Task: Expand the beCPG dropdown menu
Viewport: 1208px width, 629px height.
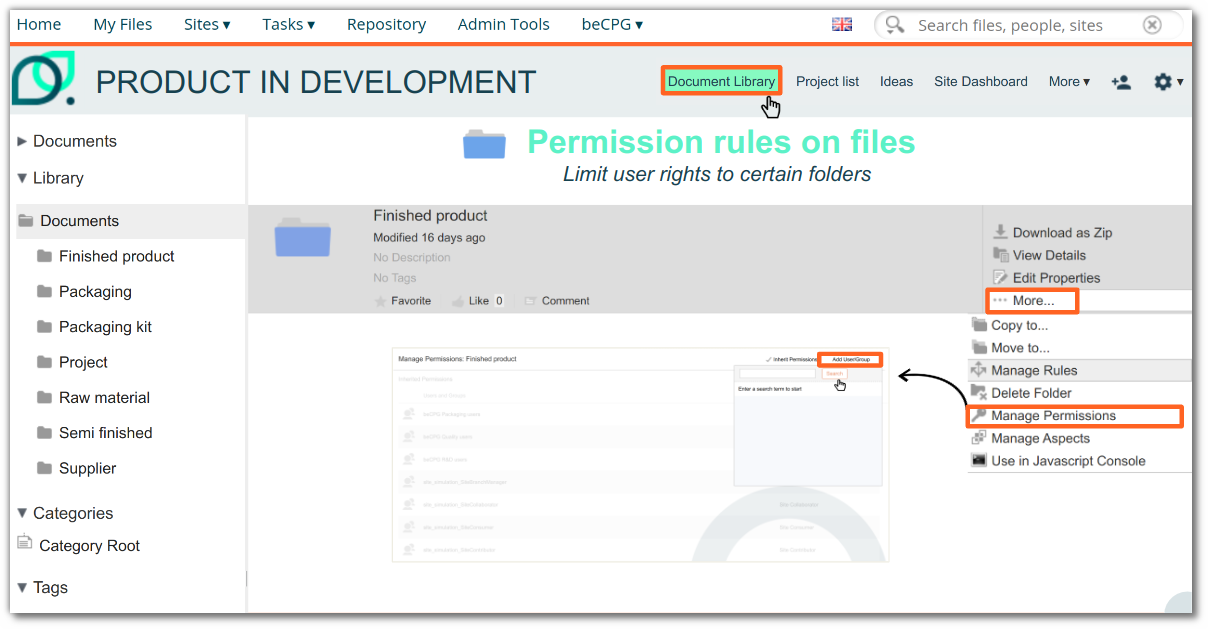Action: point(612,25)
